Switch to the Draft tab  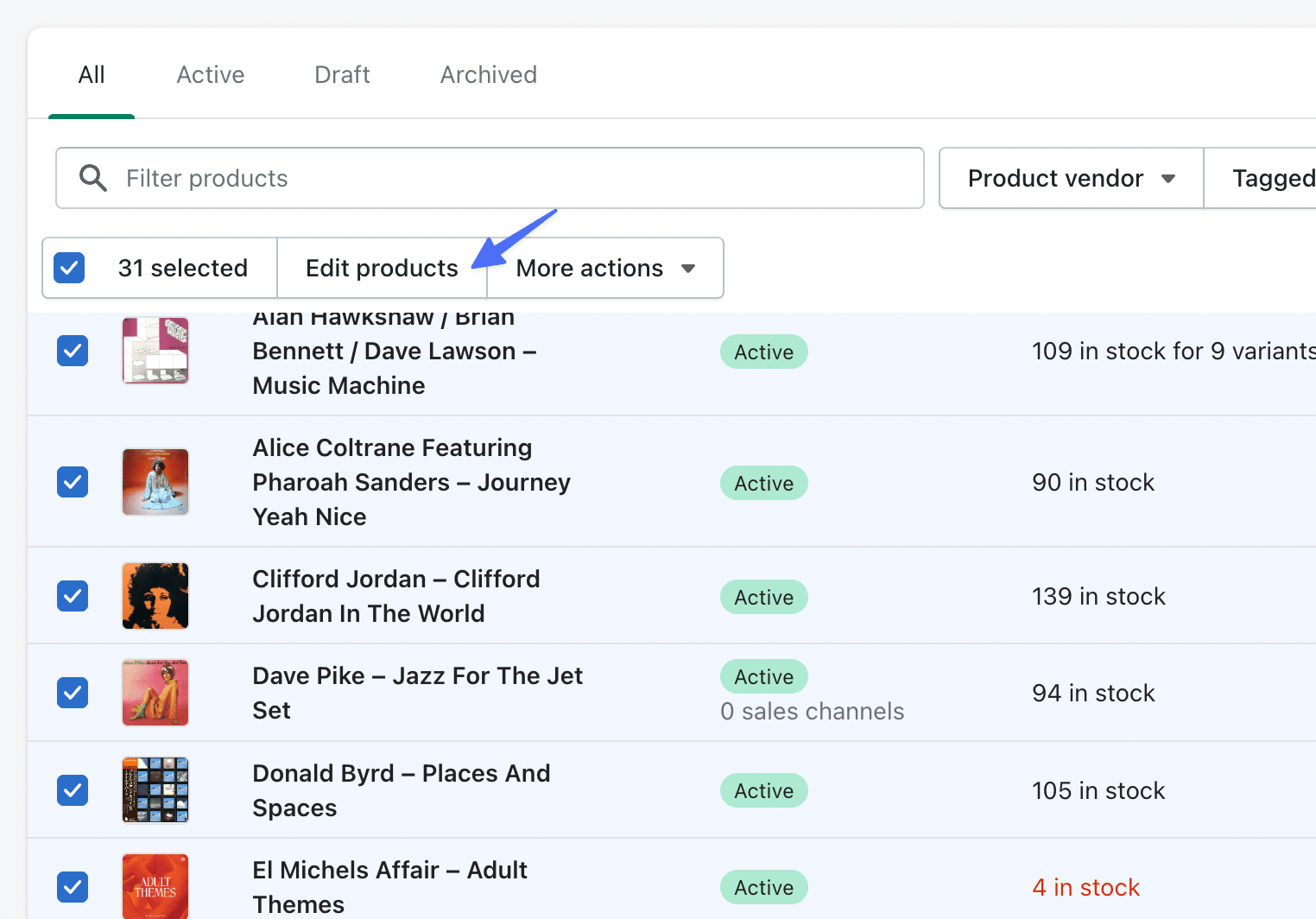pyautogui.click(x=341, y=74)
